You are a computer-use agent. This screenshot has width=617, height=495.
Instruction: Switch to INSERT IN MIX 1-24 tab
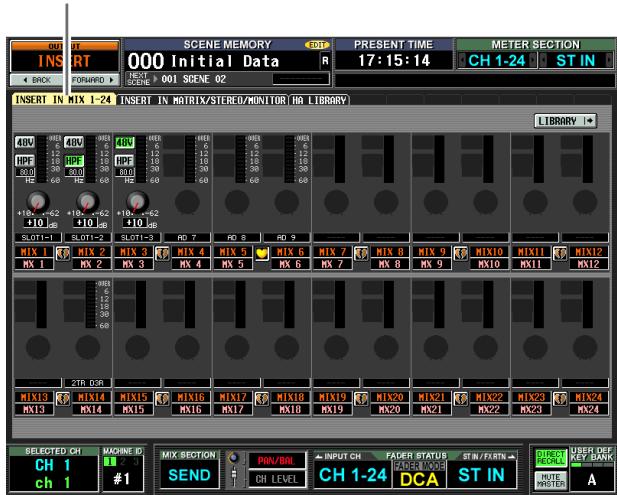(63, 100)
